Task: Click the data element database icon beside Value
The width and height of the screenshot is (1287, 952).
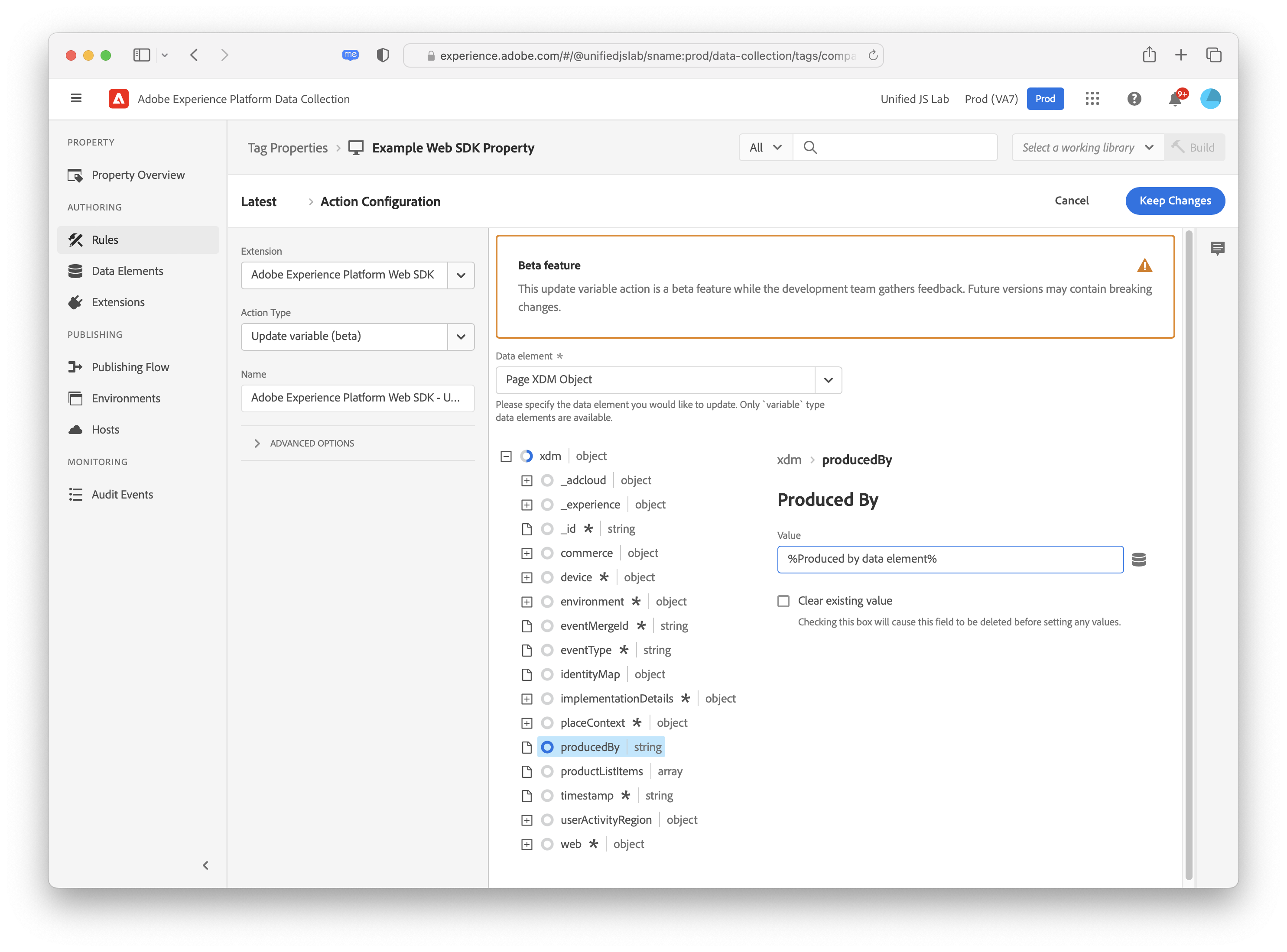Action: (1138, 560)
